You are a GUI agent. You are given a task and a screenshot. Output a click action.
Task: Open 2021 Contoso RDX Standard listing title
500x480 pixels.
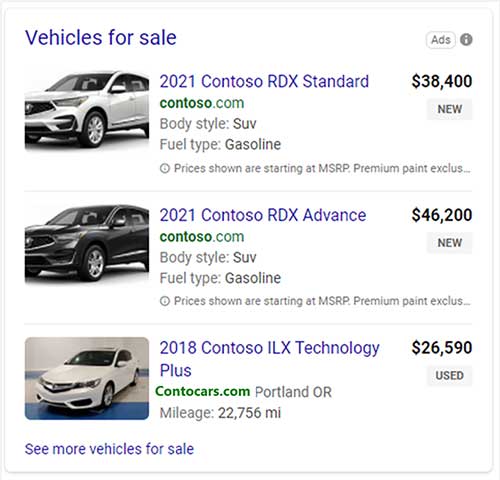264,81
